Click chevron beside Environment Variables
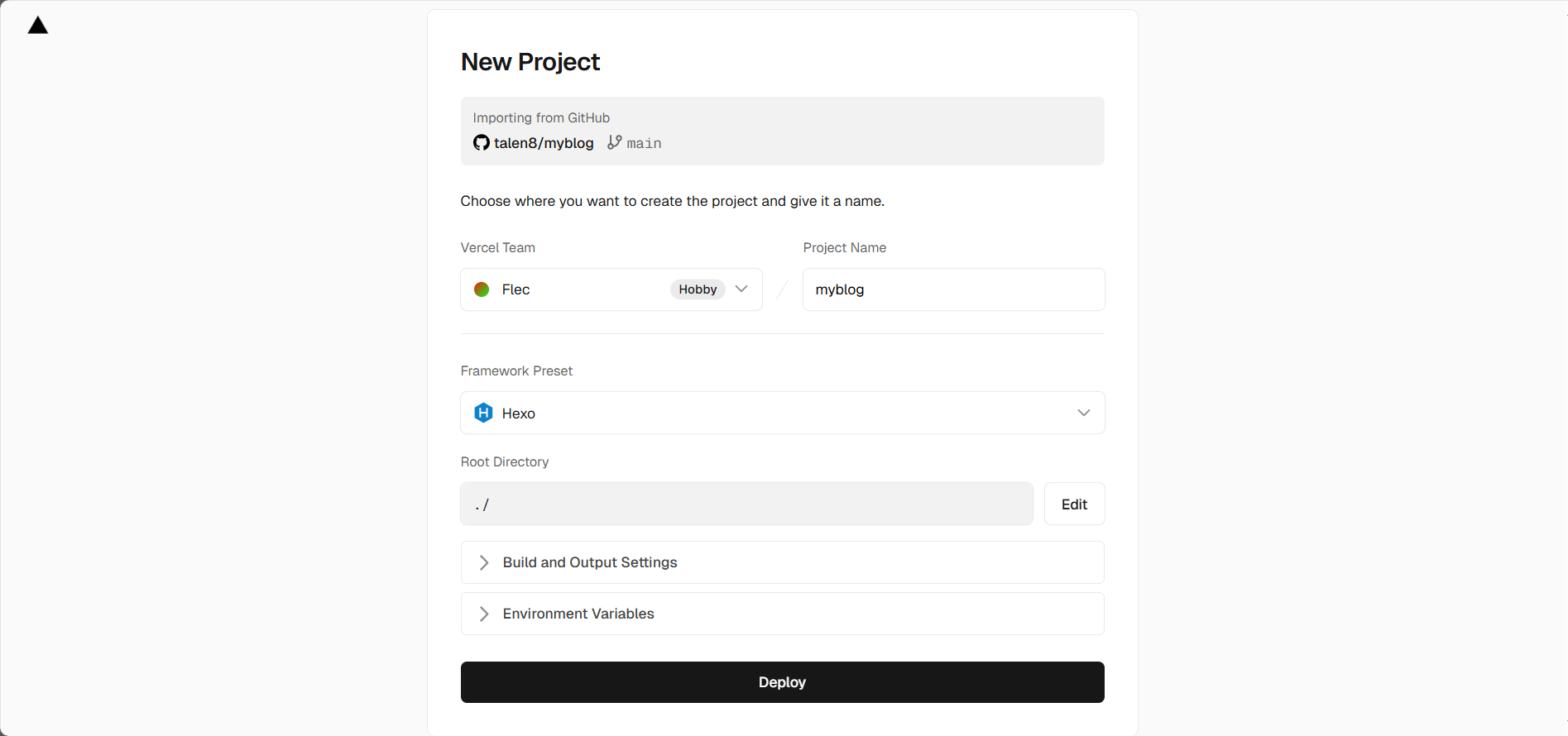This screenshot has height=736, width=1568. [484, 614]
